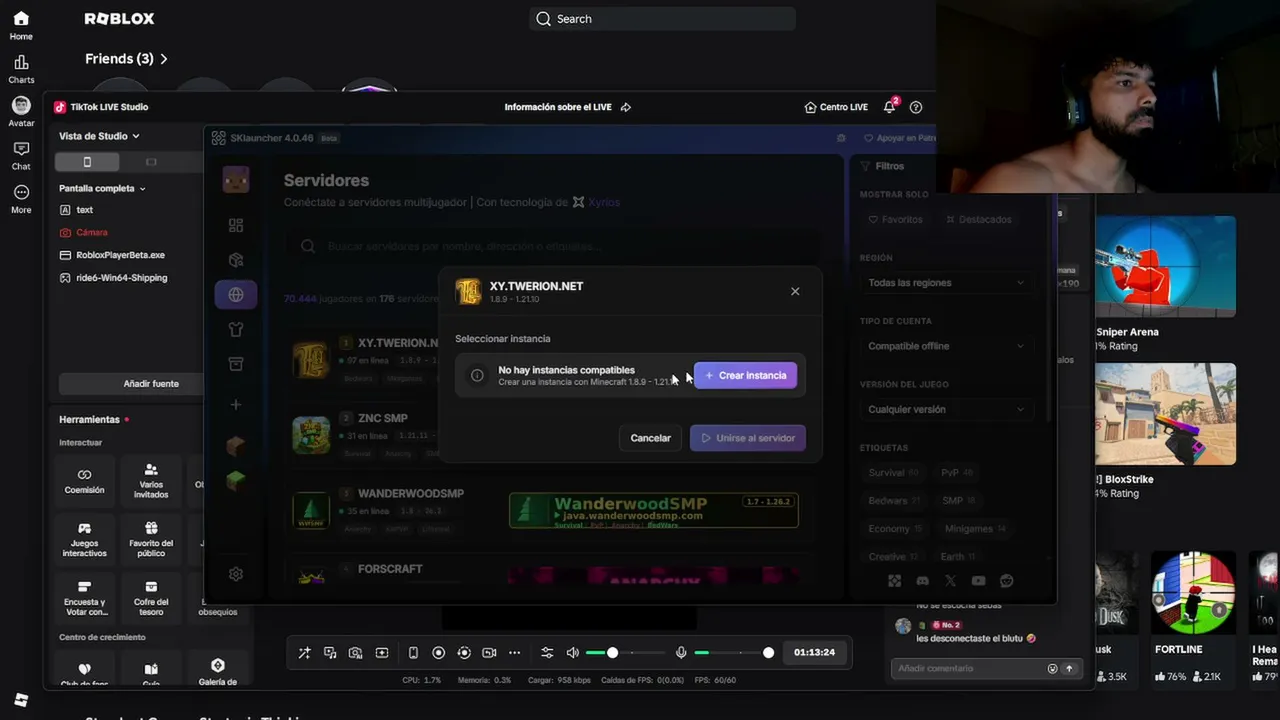Open the Roblox Avatar page
Viewport: 1280px width, 720px height.
pos(21,112)
